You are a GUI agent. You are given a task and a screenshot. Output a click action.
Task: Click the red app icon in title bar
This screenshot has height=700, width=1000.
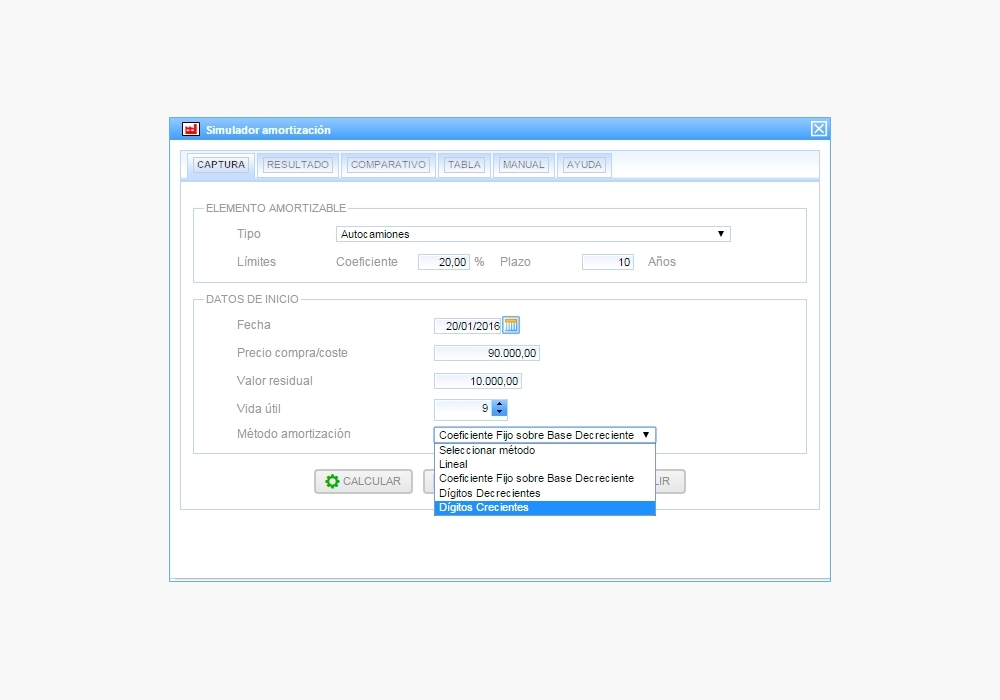coord(190,129)
